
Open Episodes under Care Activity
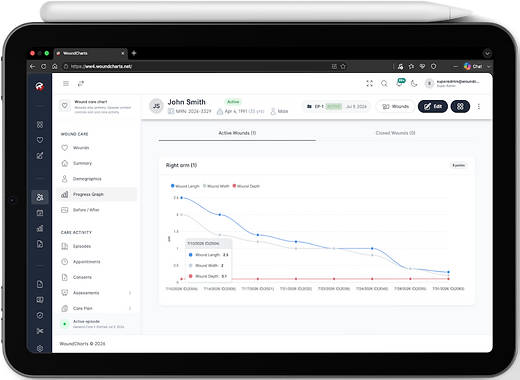pyautogui.click(x=97, y=246)
